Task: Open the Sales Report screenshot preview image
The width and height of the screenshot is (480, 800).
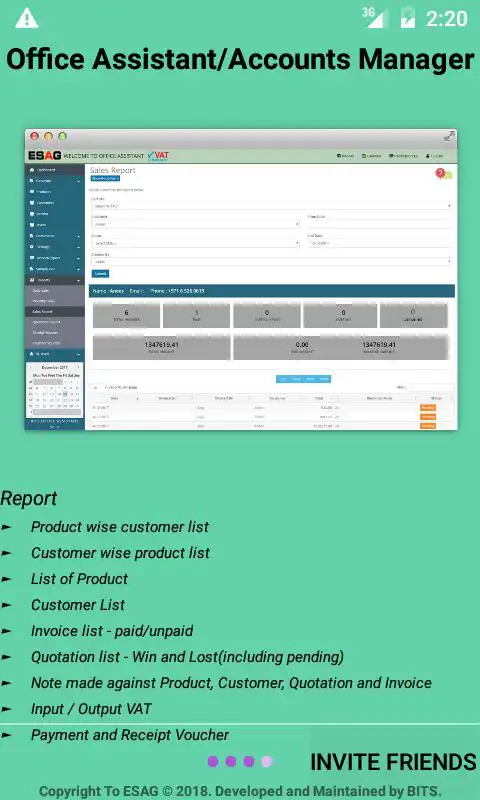Action: pos(241,279)
